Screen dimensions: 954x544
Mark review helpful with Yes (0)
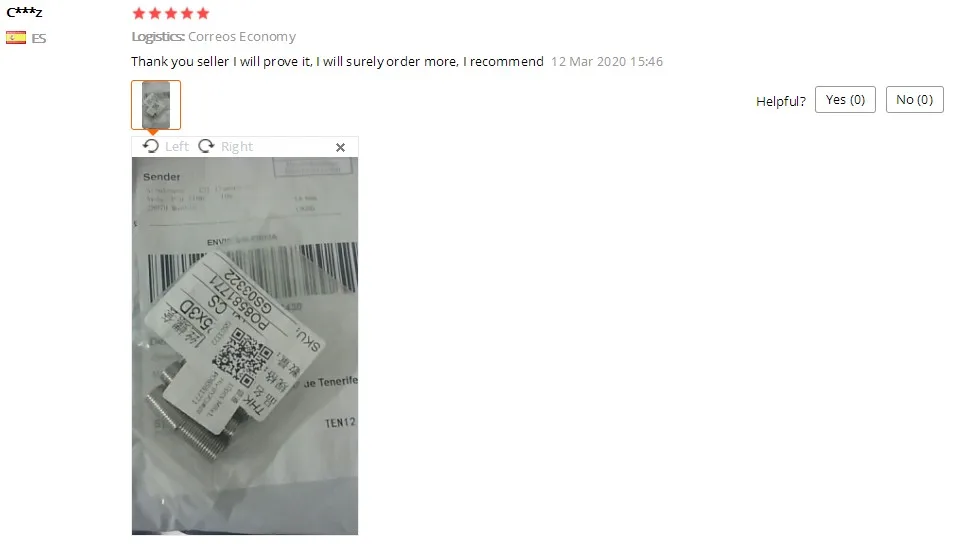coord(845,100)
